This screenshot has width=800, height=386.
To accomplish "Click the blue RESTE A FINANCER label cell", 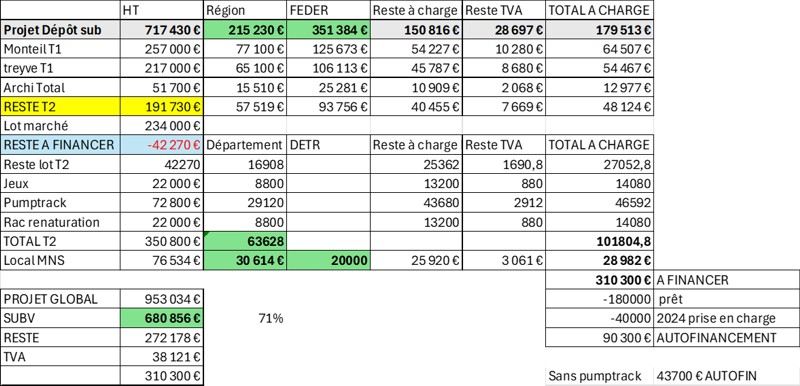I will point(60,145).
